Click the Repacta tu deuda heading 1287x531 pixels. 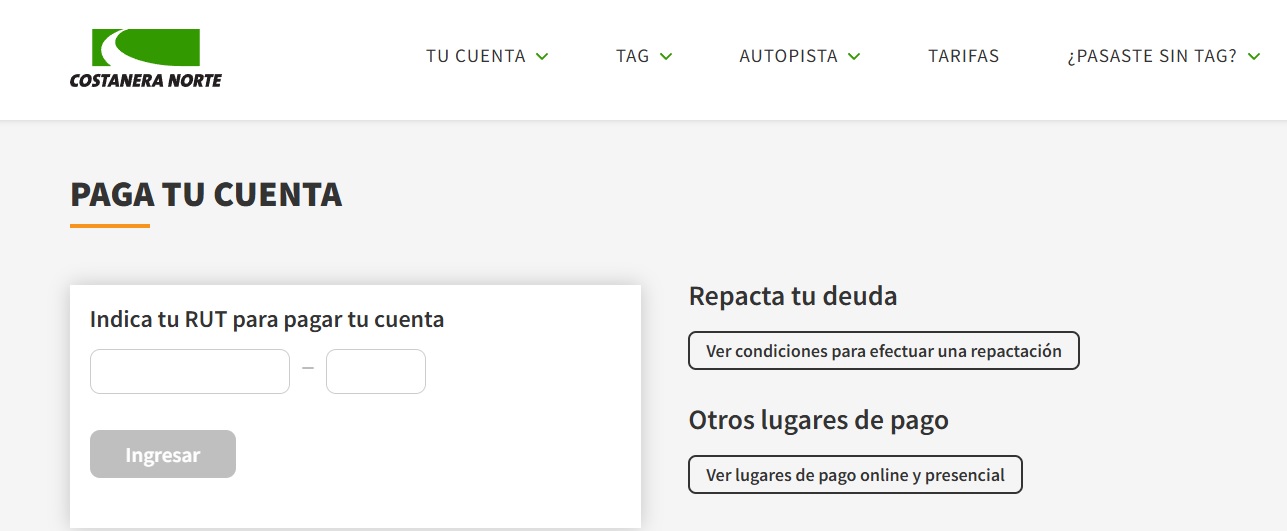click(x=793, y=296)
